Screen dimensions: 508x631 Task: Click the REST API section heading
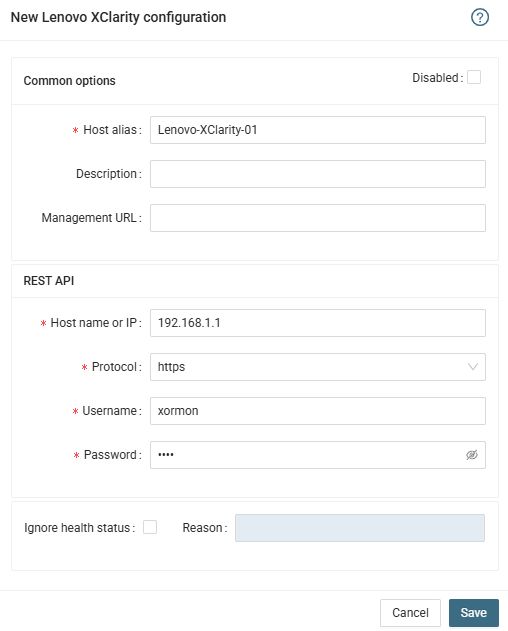click(x=49, y=280)
